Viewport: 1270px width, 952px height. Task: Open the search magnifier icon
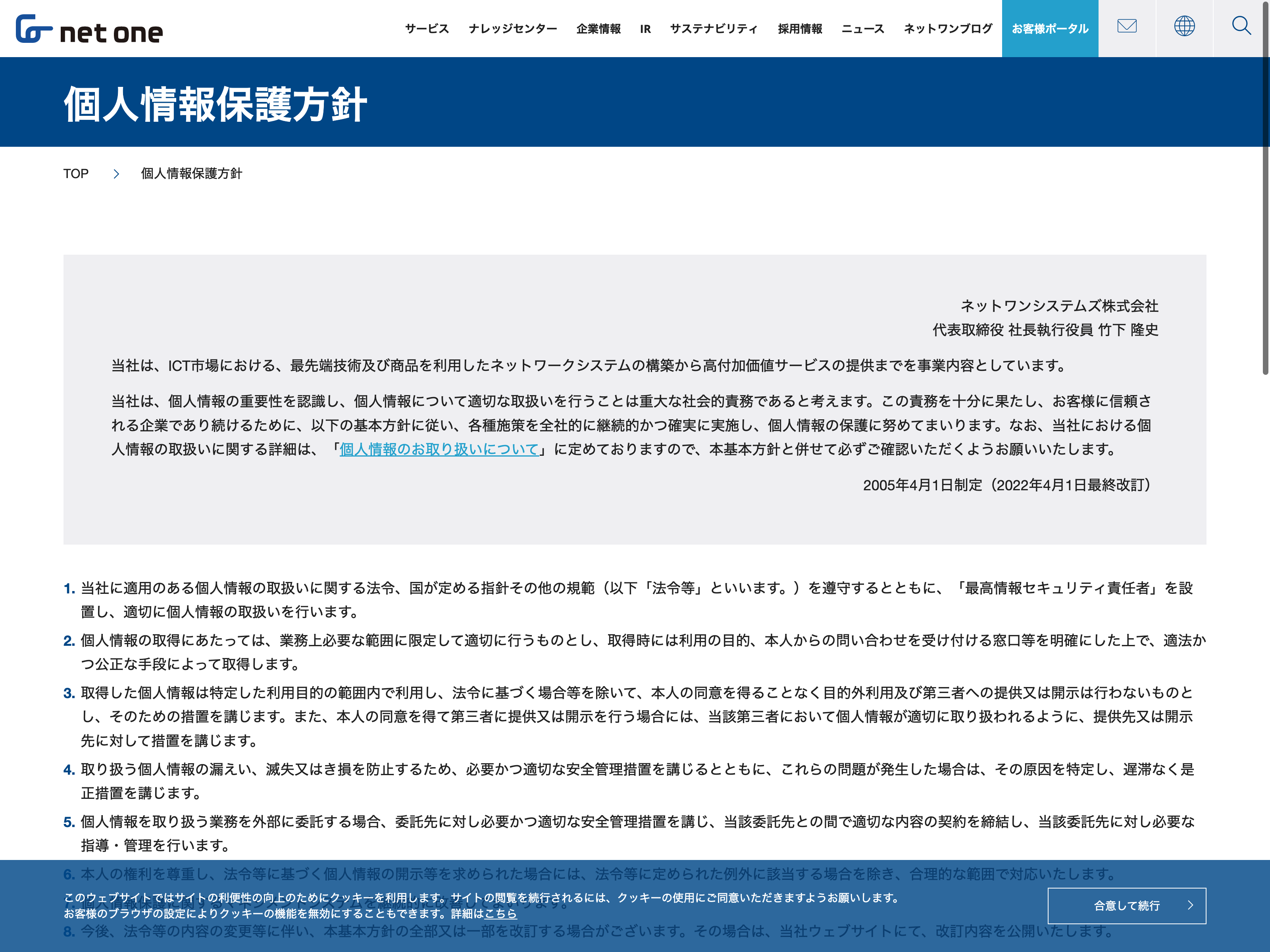point(1241,27)
